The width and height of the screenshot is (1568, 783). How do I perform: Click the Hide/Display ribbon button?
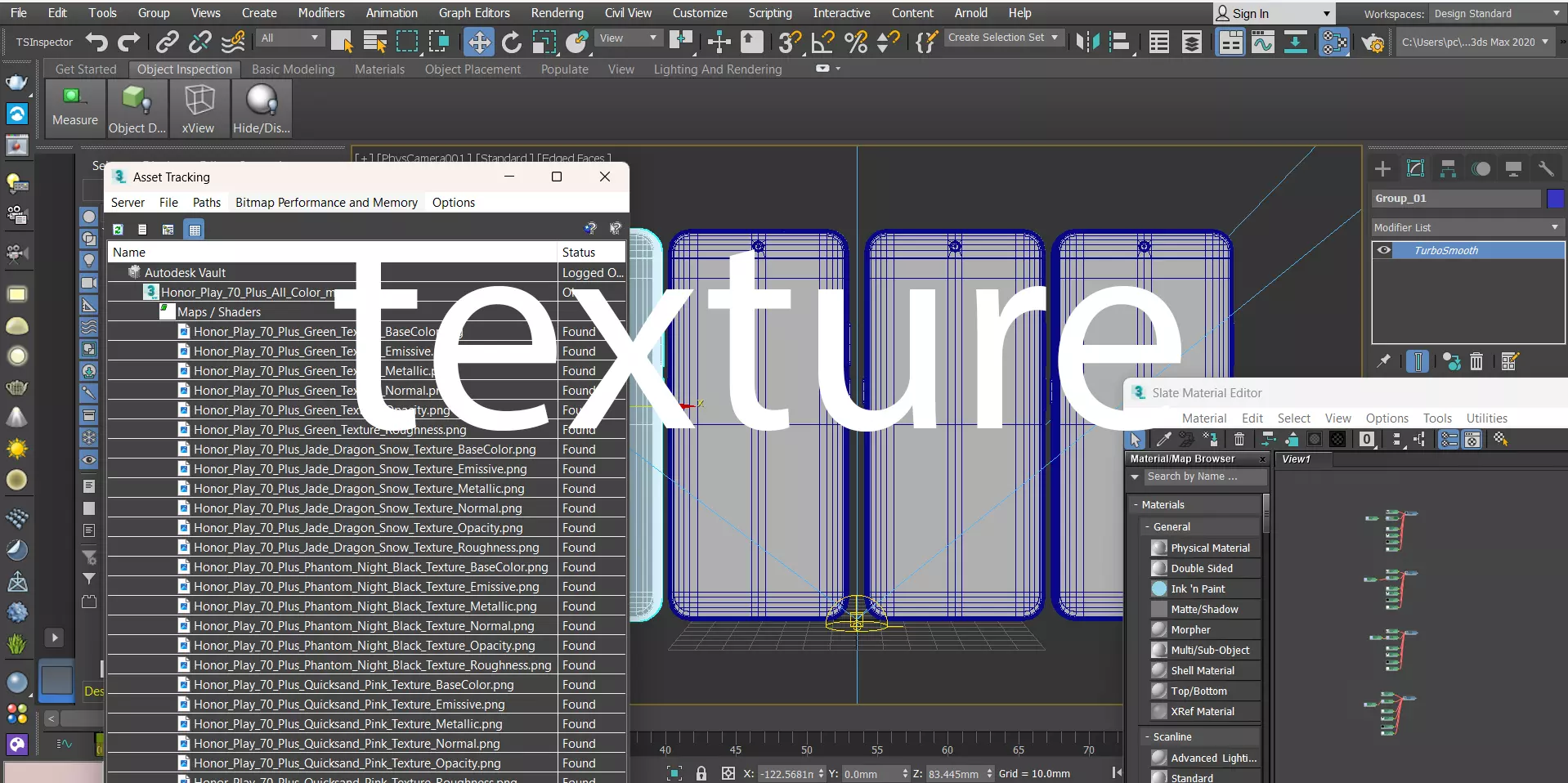pos(262,108)
